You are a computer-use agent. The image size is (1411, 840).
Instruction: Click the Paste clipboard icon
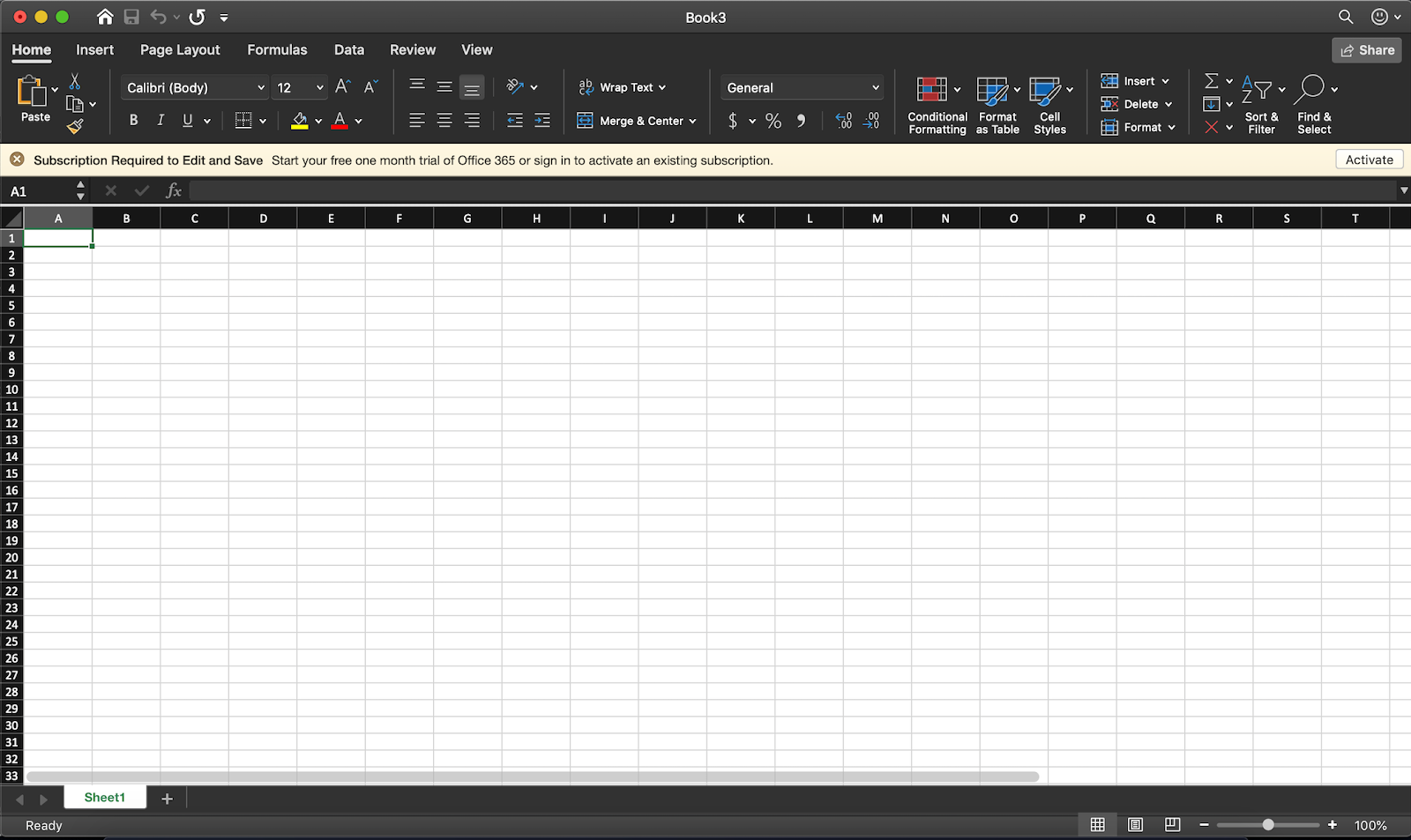click(x=32, y=92)
